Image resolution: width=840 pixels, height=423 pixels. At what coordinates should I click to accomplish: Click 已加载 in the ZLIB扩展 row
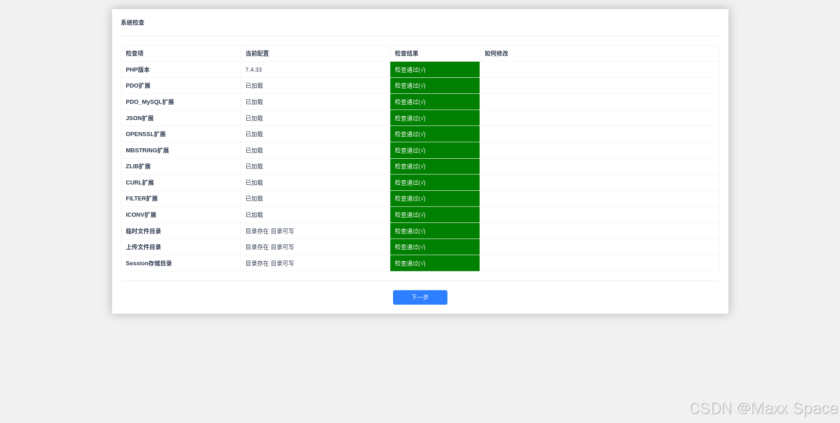tap(254, 167)
